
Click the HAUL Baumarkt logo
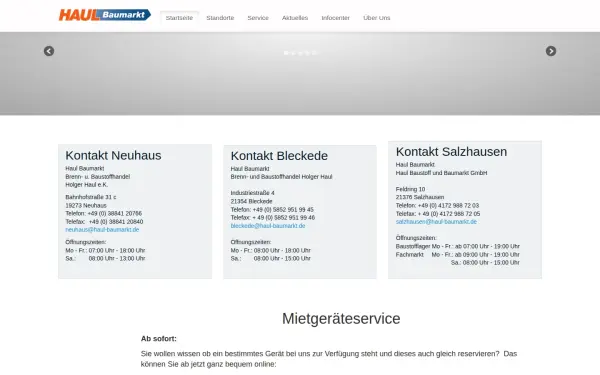point(104,15)
